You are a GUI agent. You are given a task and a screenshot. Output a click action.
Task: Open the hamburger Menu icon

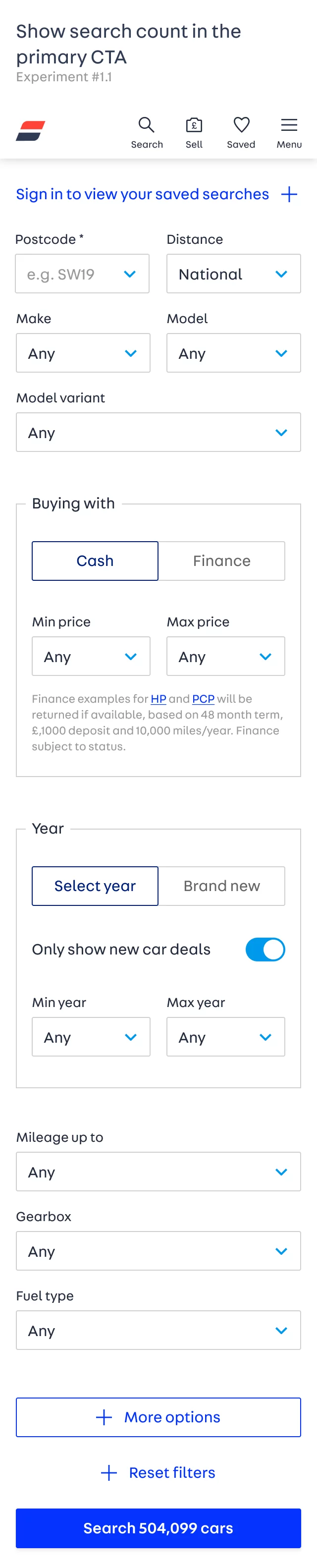tap(289, 125)
